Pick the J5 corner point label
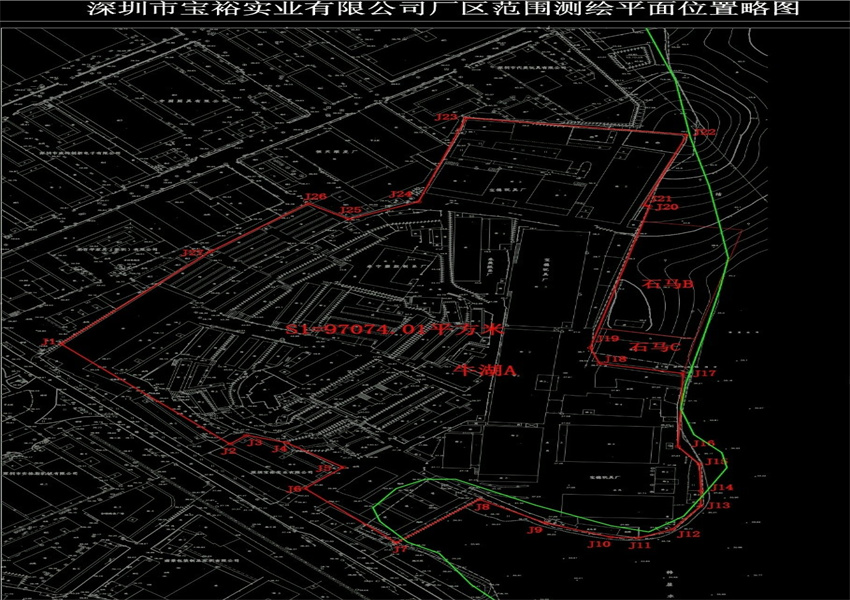The height and width of the screenshot is (600, 850). tap(324, 468)
